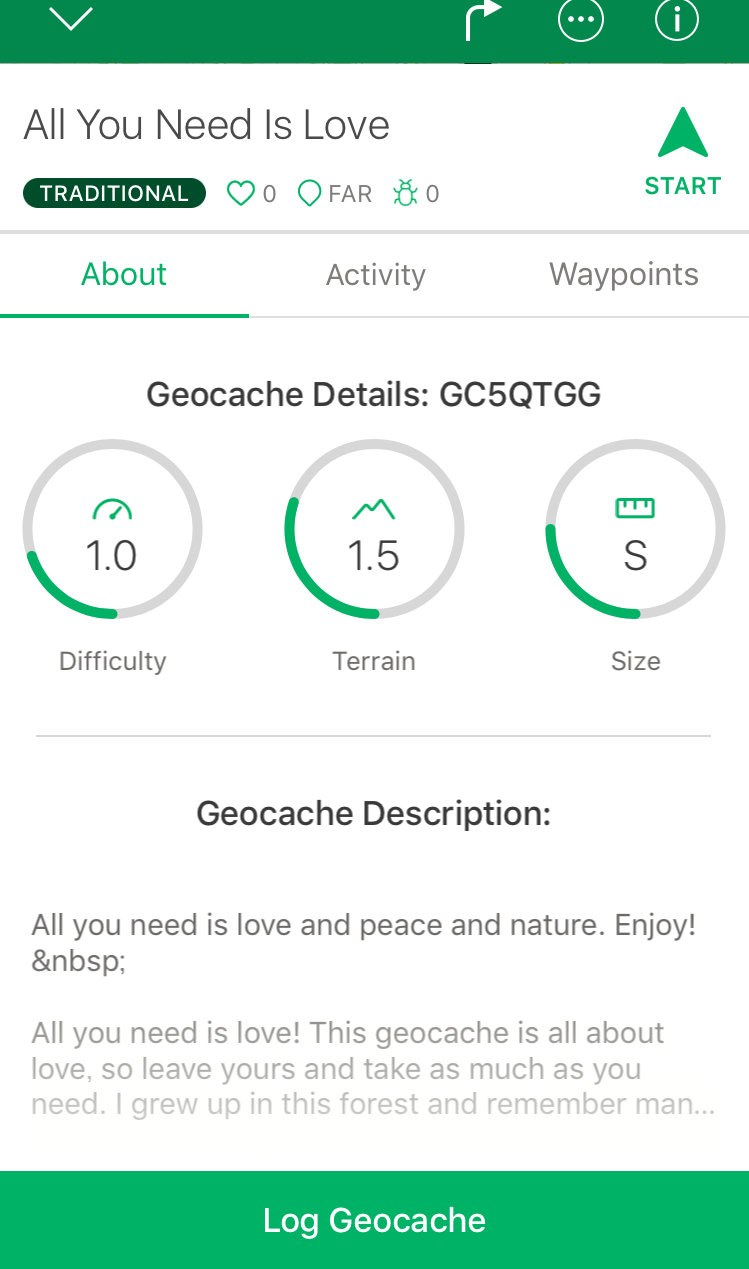Select the Waypoints tab
The width and height of the screenshot is (749, 1269).
pos(624,275)
